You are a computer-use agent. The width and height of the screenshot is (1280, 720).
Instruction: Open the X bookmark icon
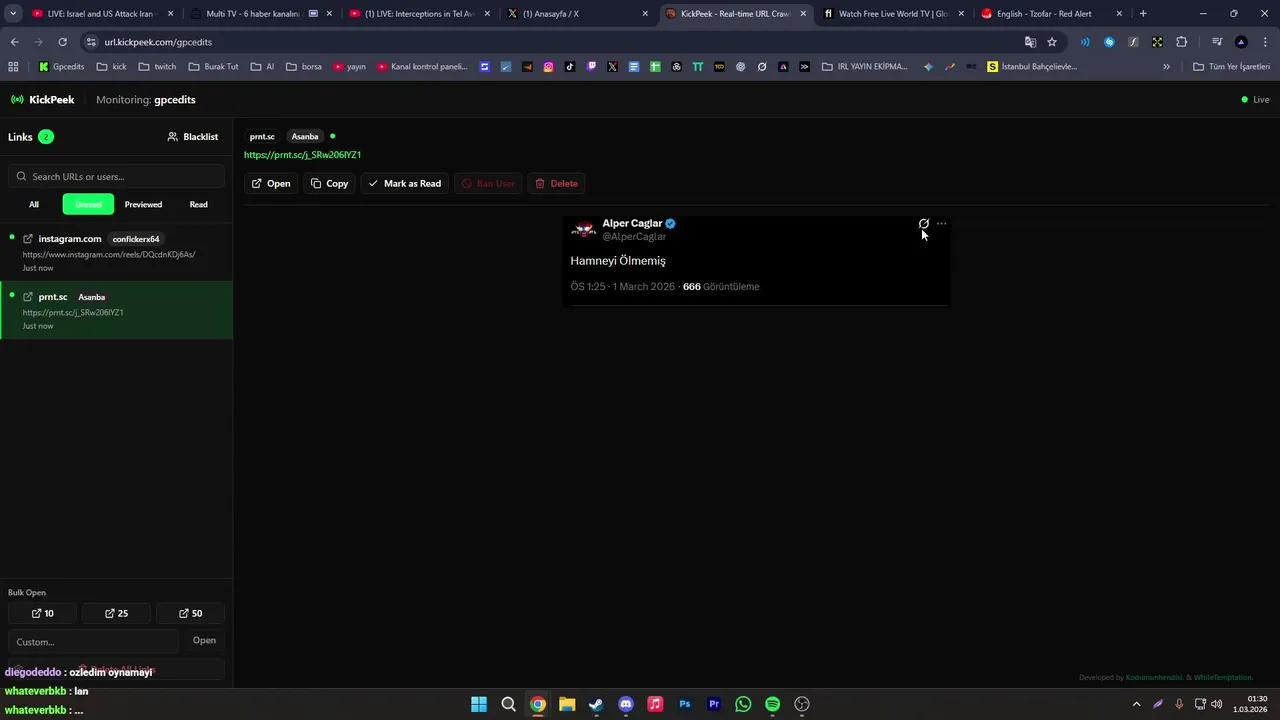(612, 67)
